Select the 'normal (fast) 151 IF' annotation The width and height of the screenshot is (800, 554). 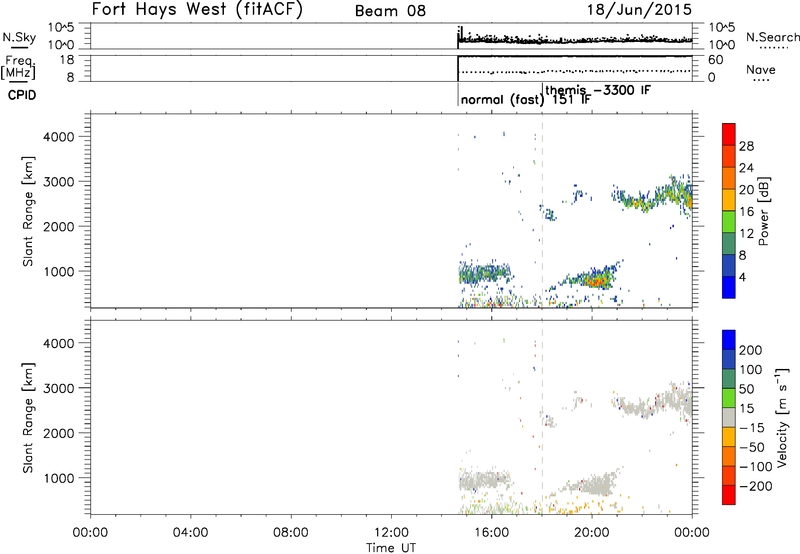pos(526,100)
